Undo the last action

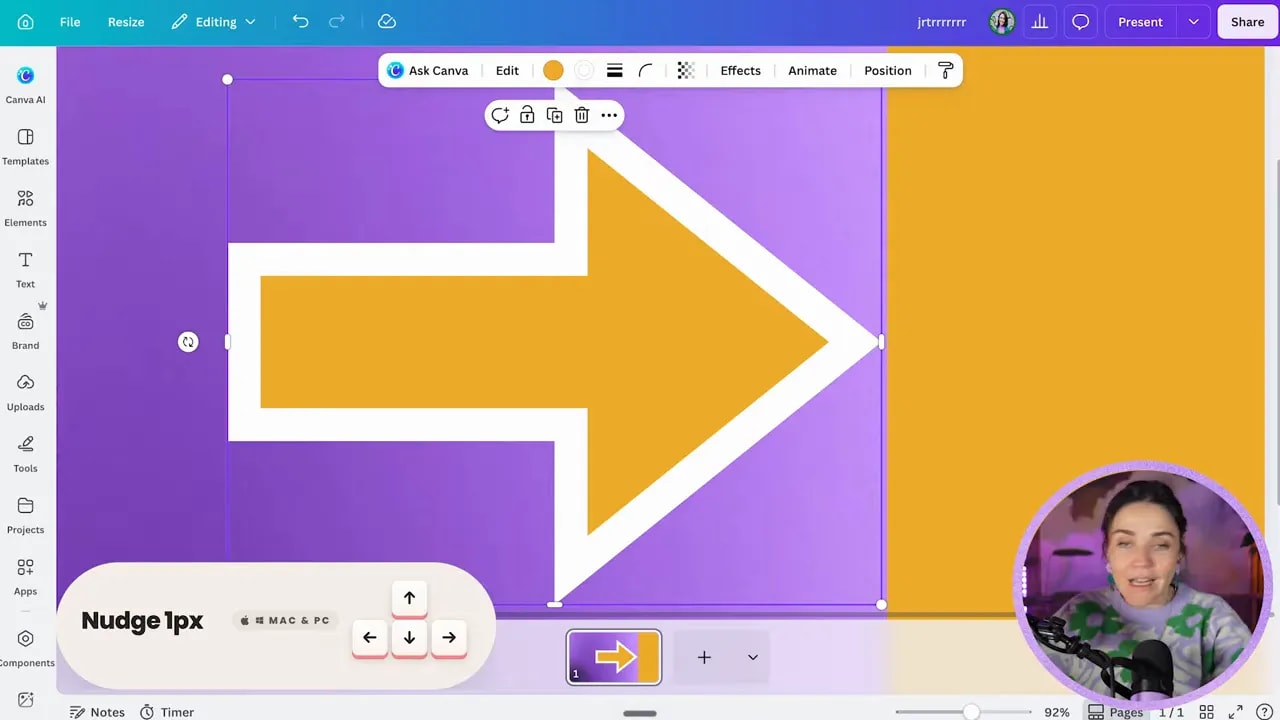point(300,22)
